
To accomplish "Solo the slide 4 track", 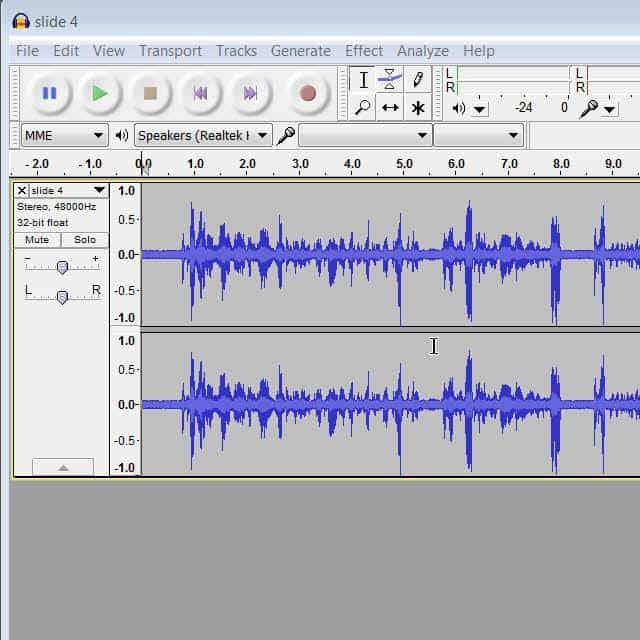I will (85, 240).
